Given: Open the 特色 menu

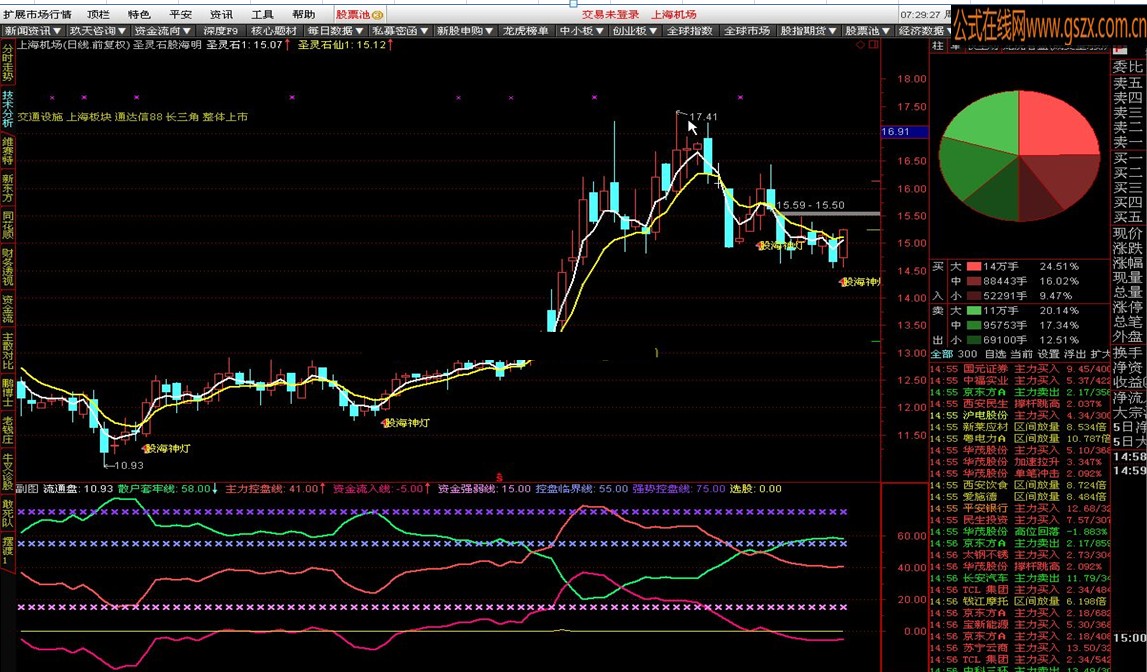Looking at the screenshot, I should click(x=139, y=15).
